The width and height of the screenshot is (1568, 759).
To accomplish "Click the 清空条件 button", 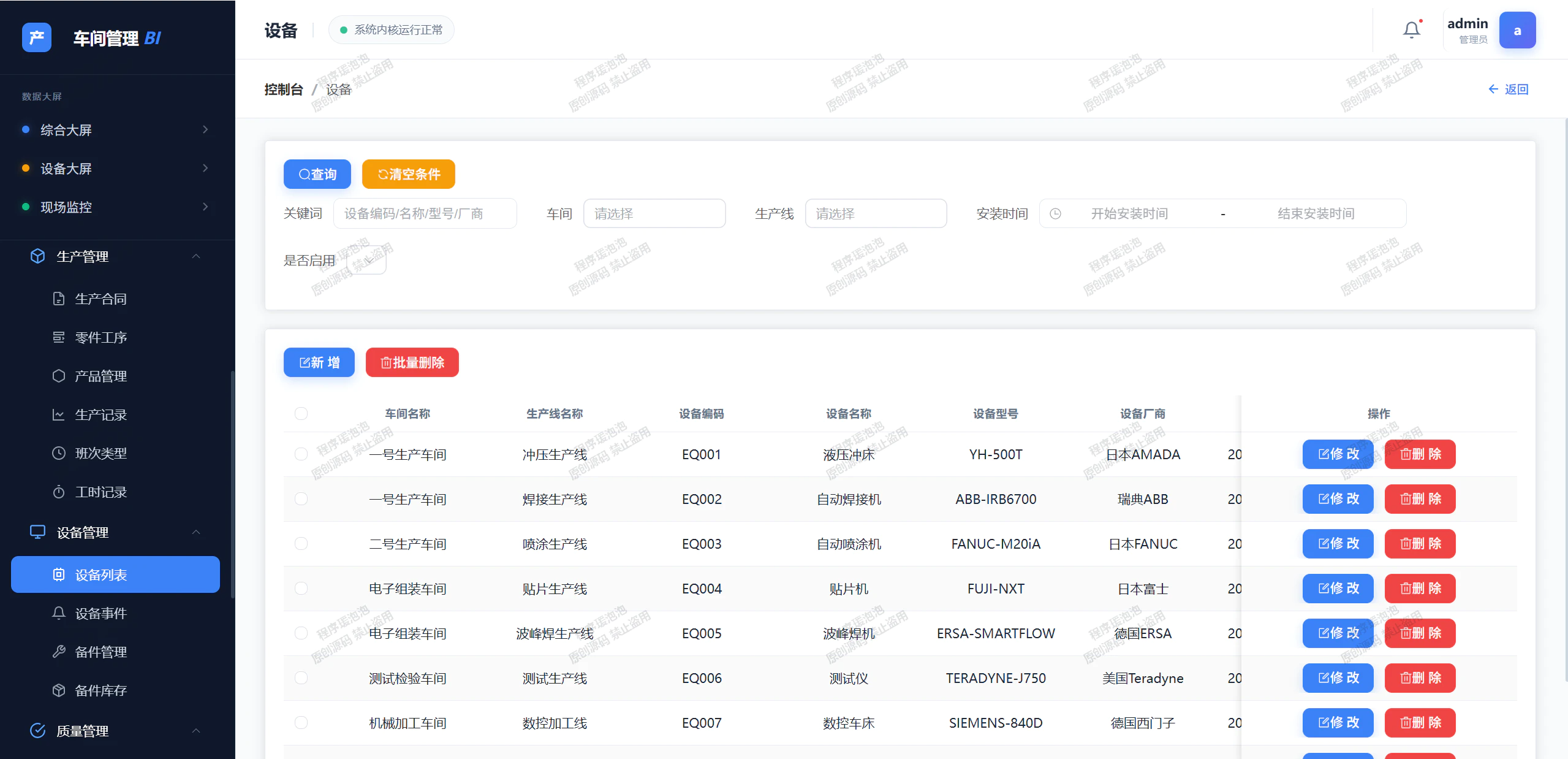I will (409, 175).
